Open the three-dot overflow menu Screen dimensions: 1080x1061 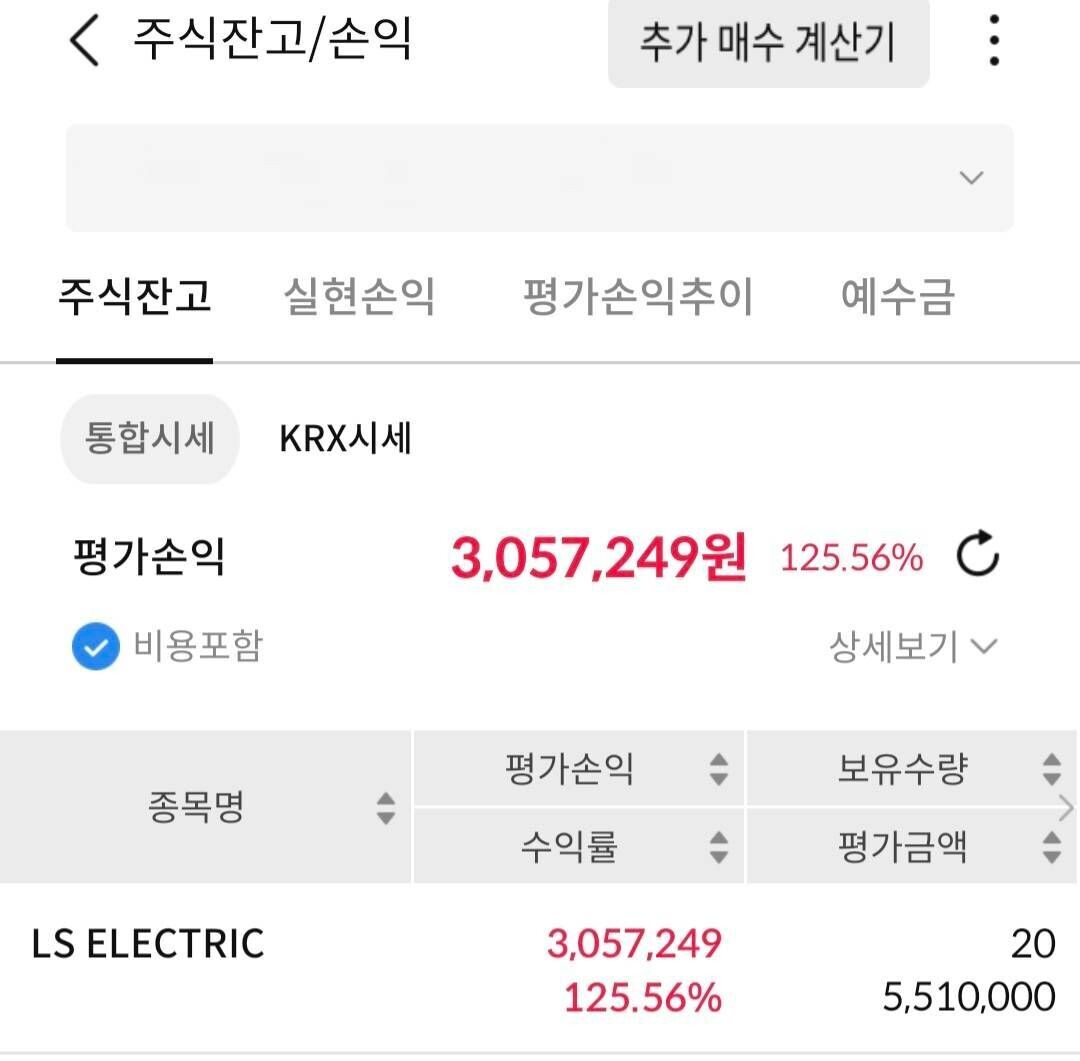click(992, 42)
